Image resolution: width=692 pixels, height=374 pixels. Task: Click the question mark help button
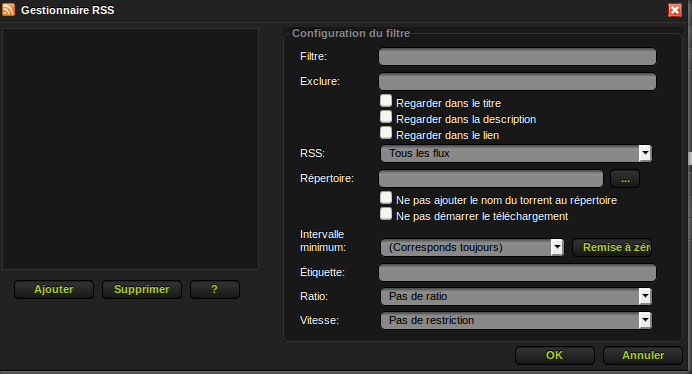[x=215, y=289]
